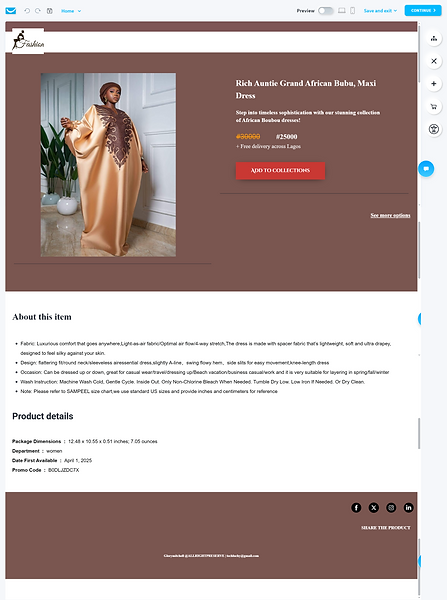Screen dimensions: 447x600
Task: Click the sidebar X tools icon
Action: 434,61
